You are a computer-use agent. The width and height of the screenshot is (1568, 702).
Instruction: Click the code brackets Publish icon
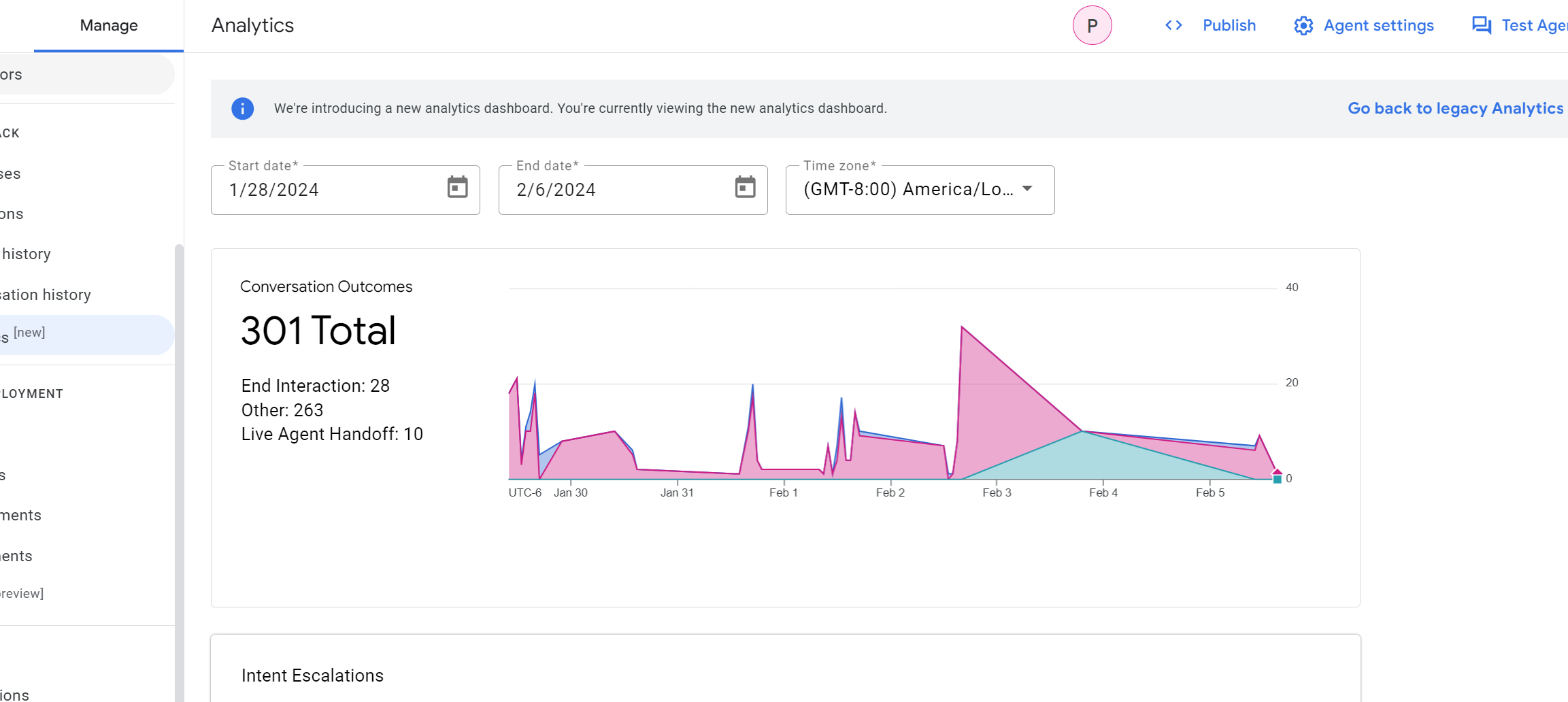pos(1173,25)
